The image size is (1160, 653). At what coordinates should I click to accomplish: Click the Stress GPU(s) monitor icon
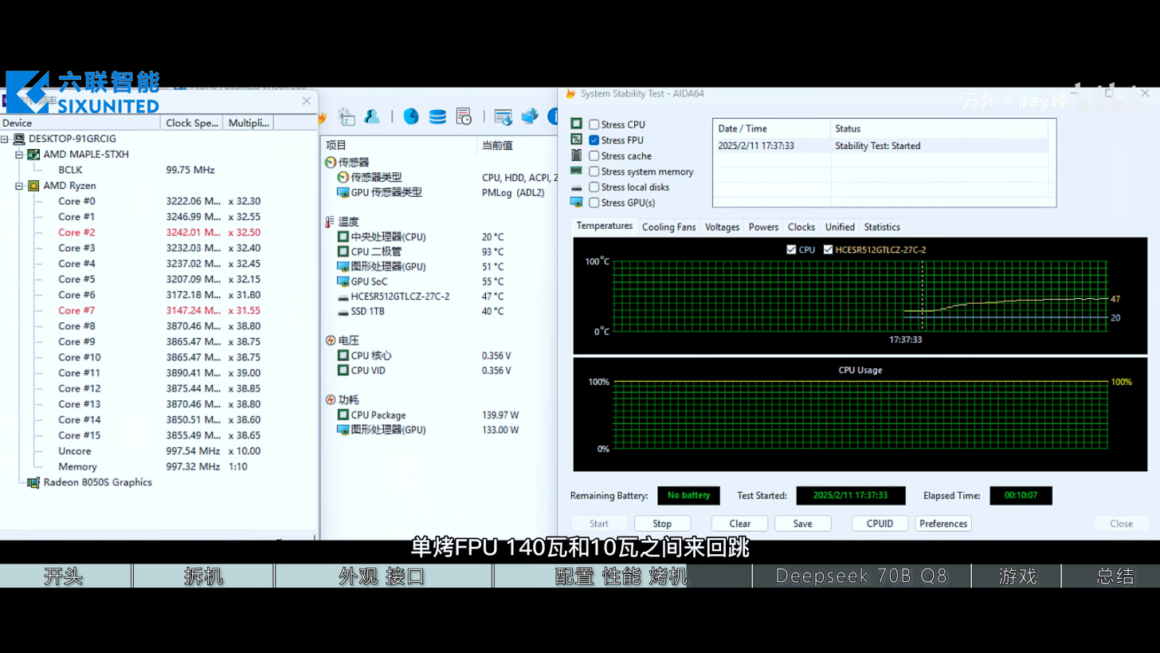(x=576, y=202)
